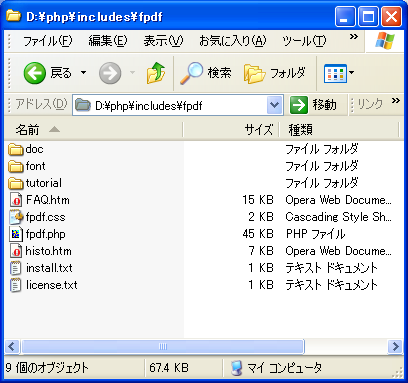Select the fpdf.php file icon
The width and height of the screenshot is (408, 383).
pos(16,234)
